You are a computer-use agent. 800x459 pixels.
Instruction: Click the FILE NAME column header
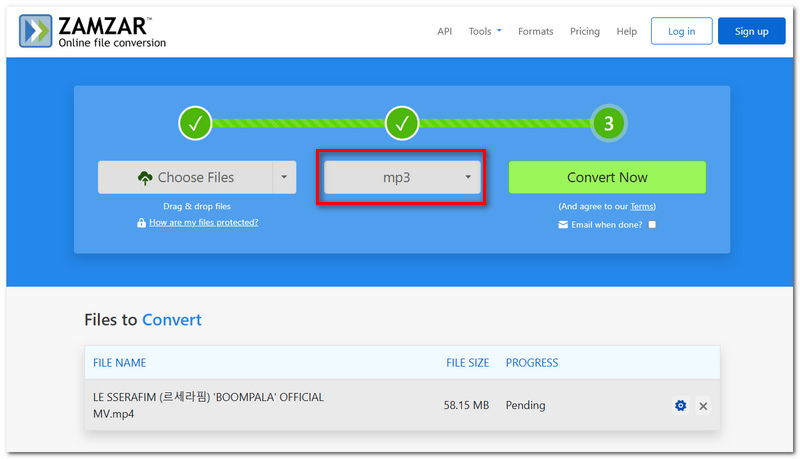point(119,363)
